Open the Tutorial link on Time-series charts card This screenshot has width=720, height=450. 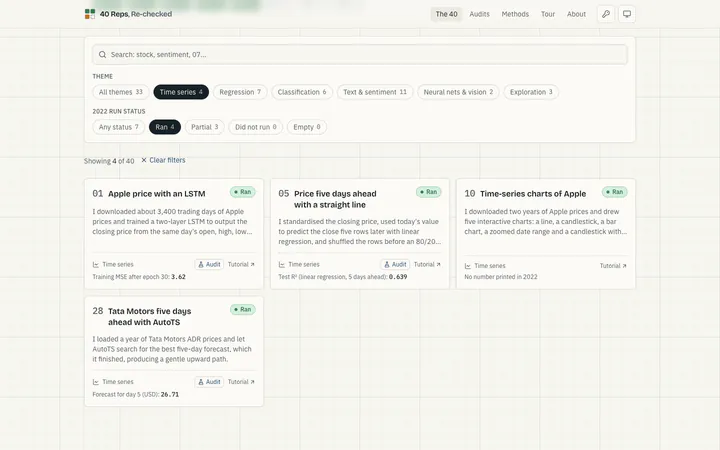(613, 266)
